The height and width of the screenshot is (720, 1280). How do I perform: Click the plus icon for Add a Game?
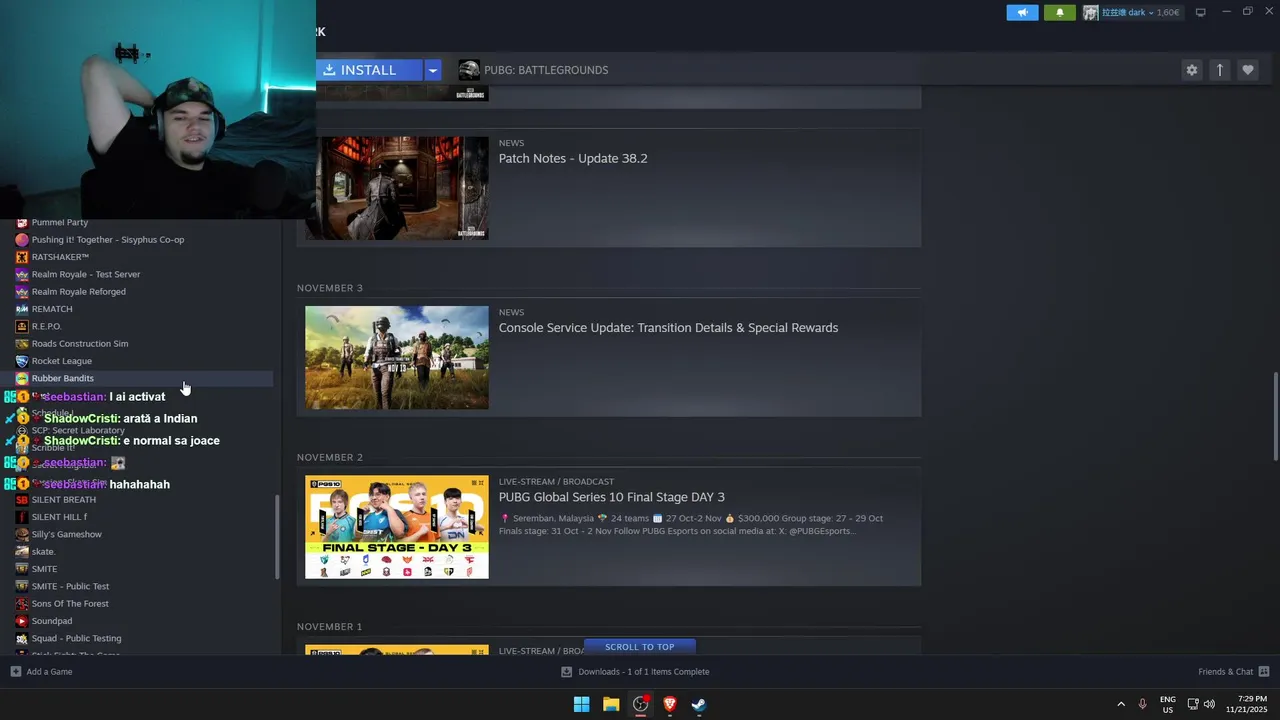[x=15, y=672]
